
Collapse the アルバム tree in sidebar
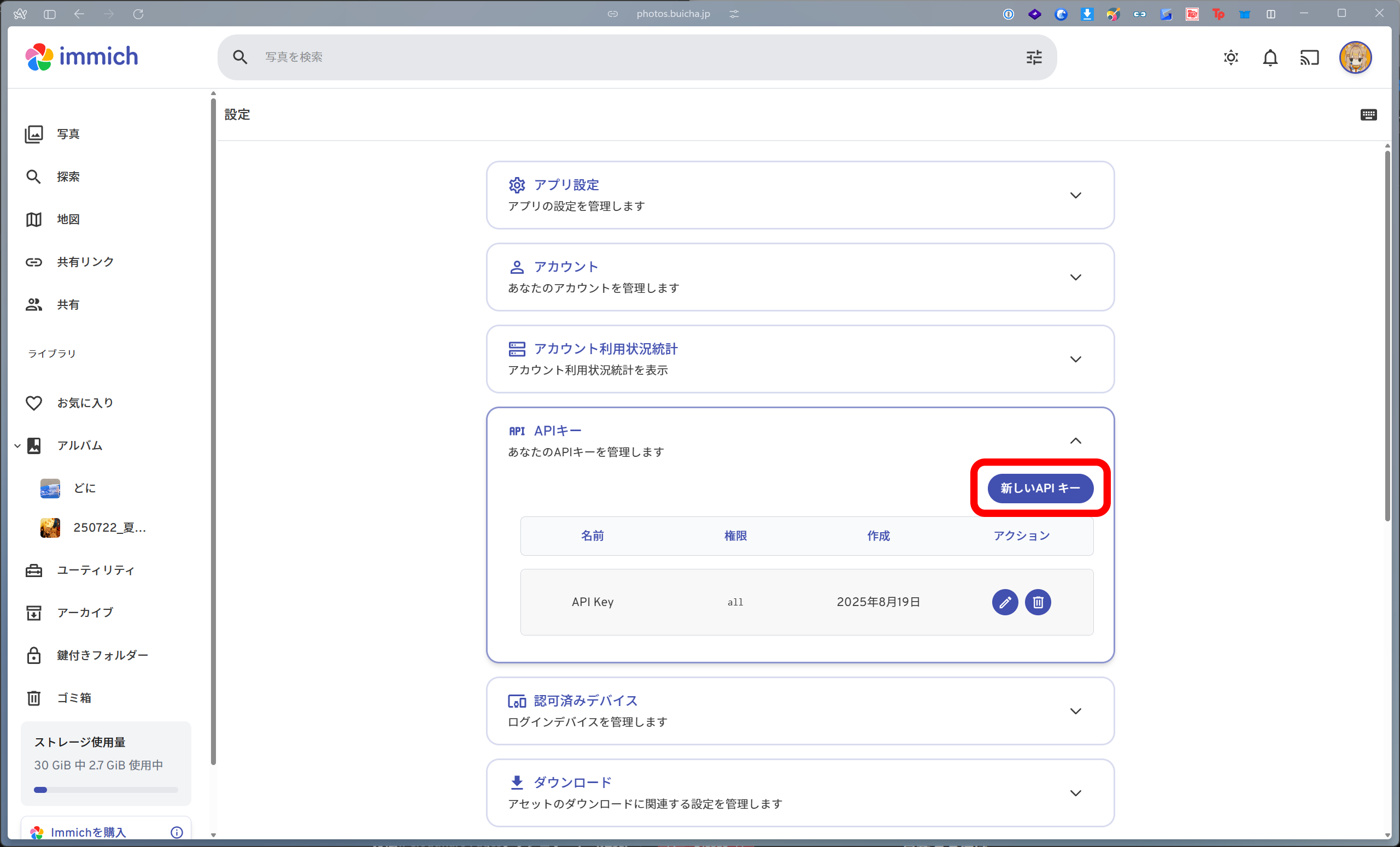(x=17, y=446)
